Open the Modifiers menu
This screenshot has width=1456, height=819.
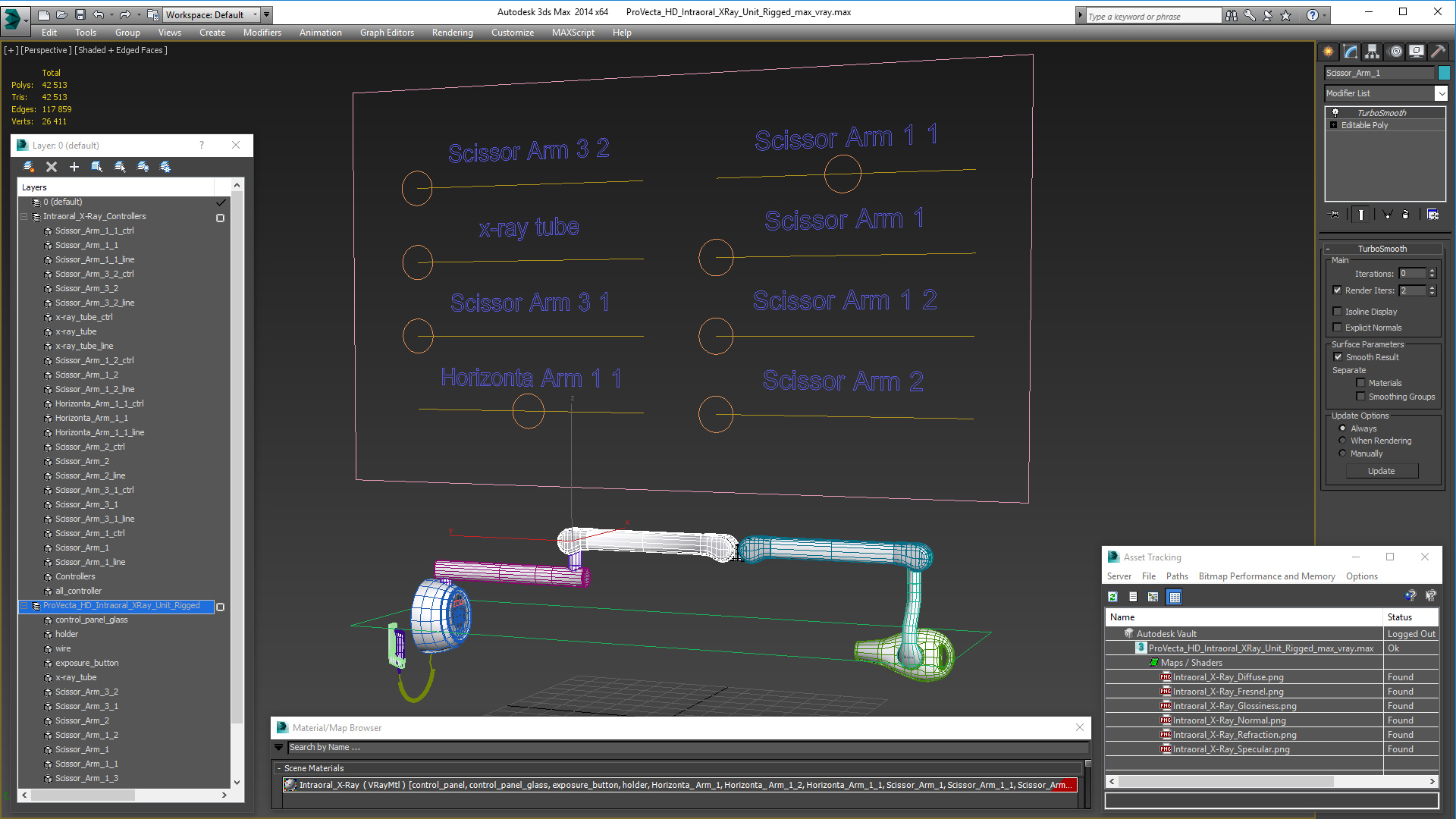pyautogui.click(x=262, y=33)
